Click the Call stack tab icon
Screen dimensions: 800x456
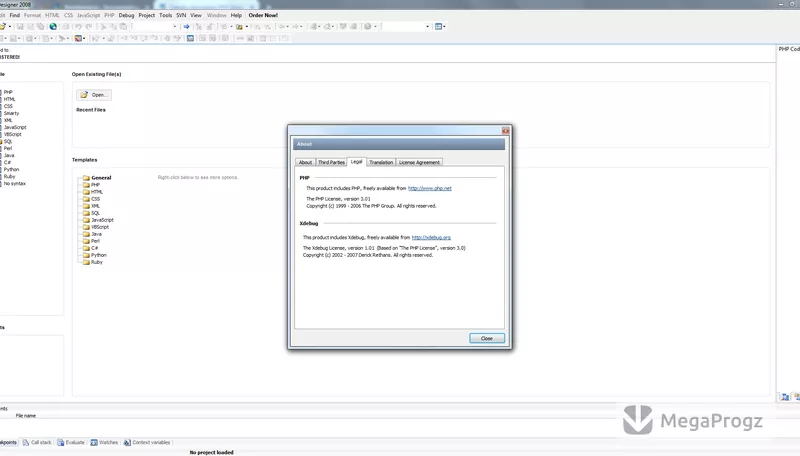26,442
